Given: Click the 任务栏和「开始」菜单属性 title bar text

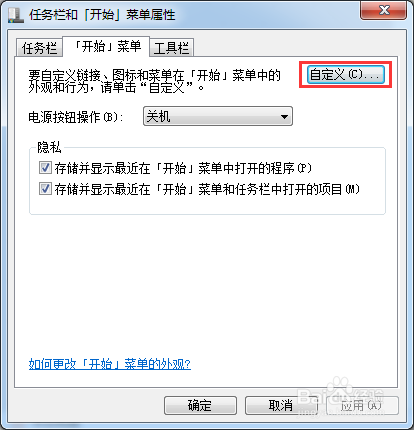Looking at the screenshot, I should (x=102, y=15).
